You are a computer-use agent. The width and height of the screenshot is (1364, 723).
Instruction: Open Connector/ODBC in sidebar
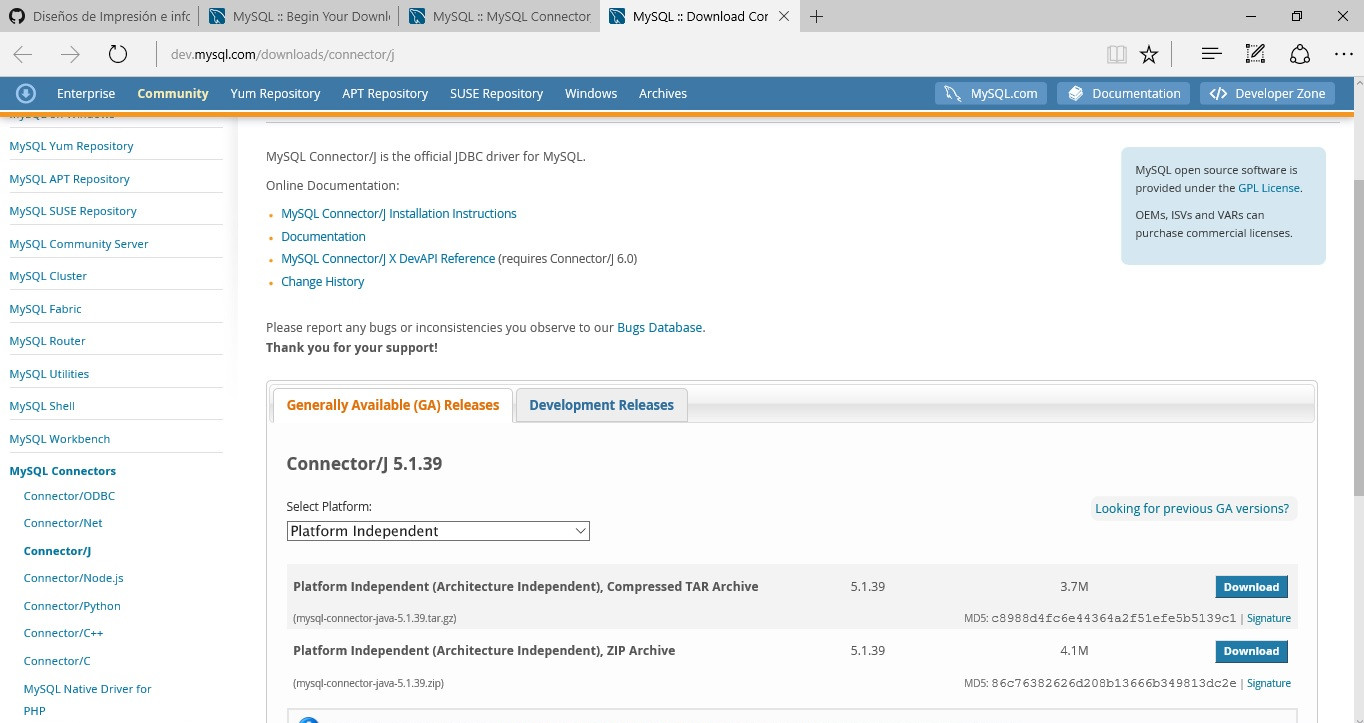tap(69, 496)
